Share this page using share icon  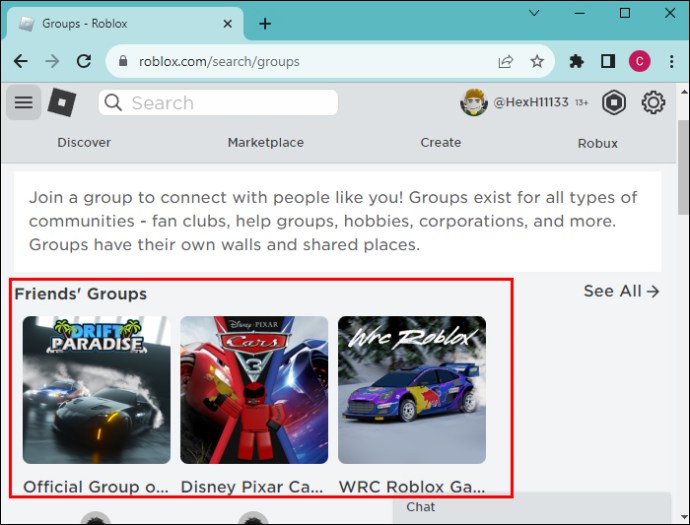tap(506, 61)
